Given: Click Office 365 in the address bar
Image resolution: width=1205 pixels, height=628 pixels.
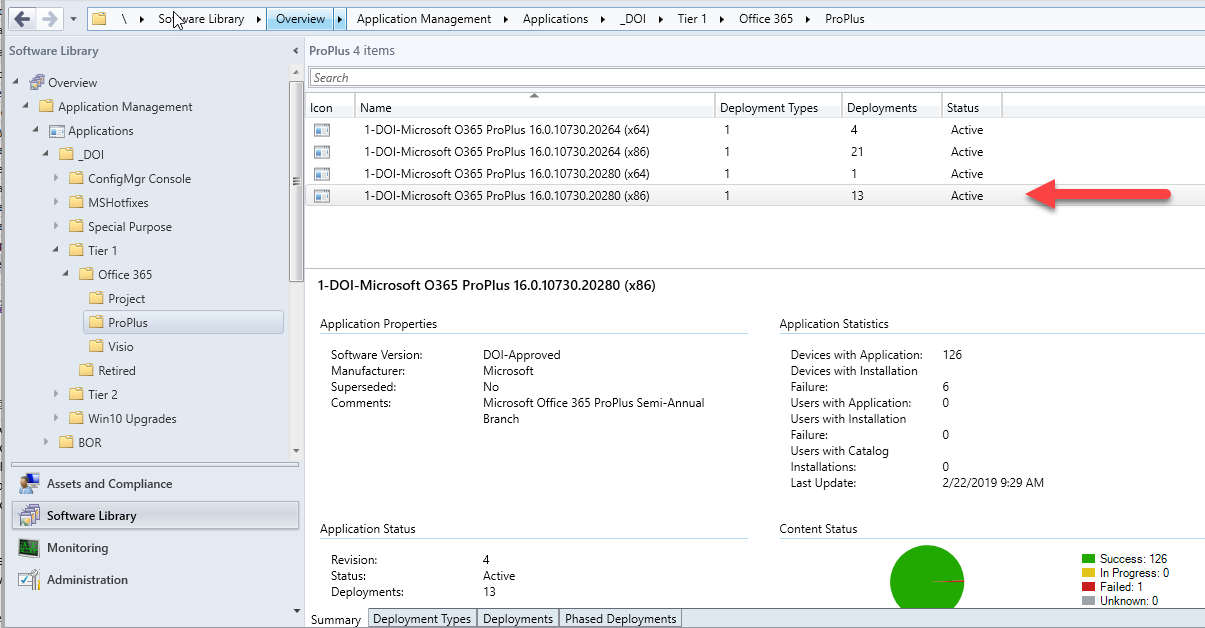Looking at the screenshot, I should click(x=768, y=19).
